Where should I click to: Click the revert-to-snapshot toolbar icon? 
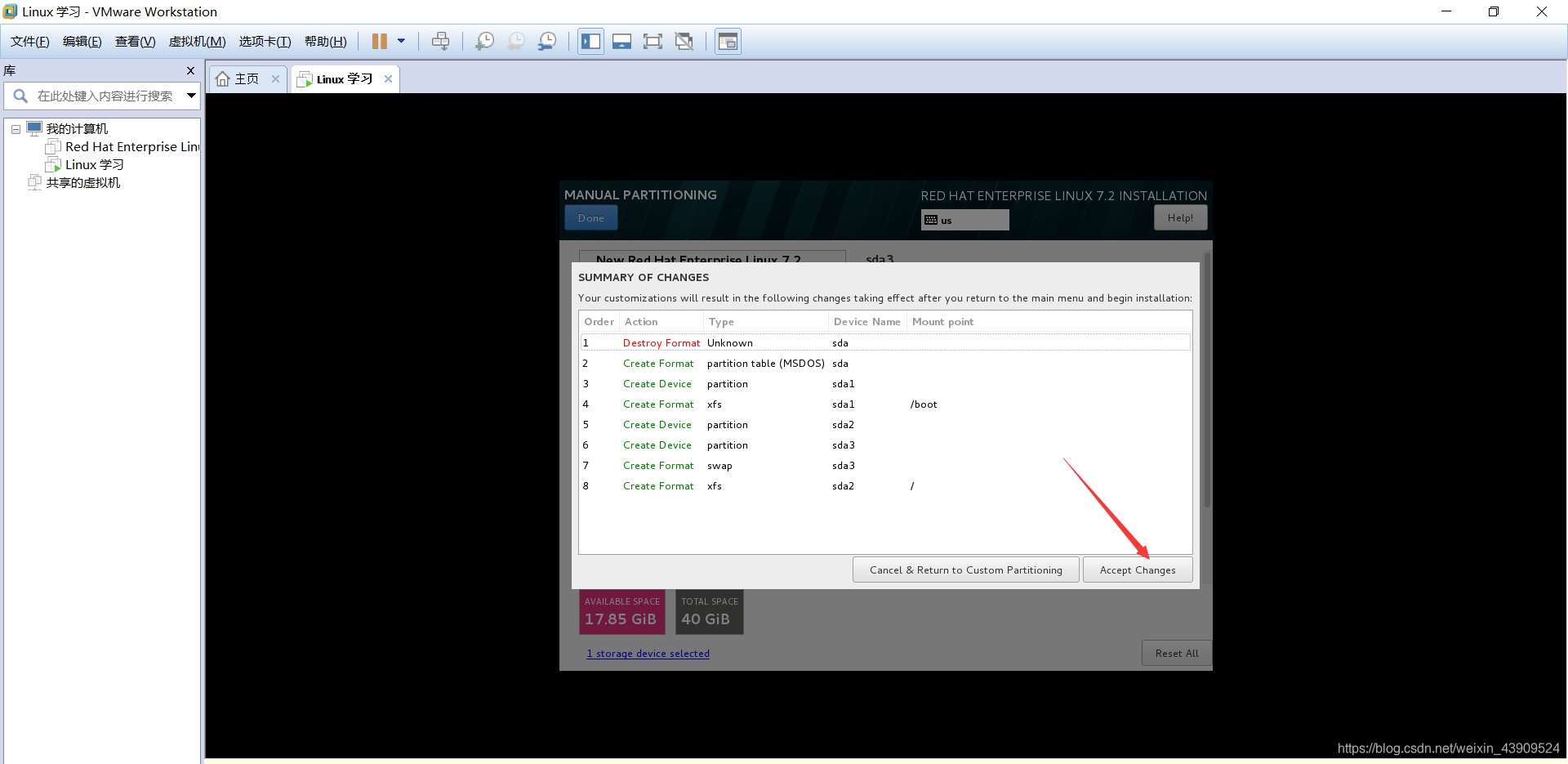(x=516, y=42)
